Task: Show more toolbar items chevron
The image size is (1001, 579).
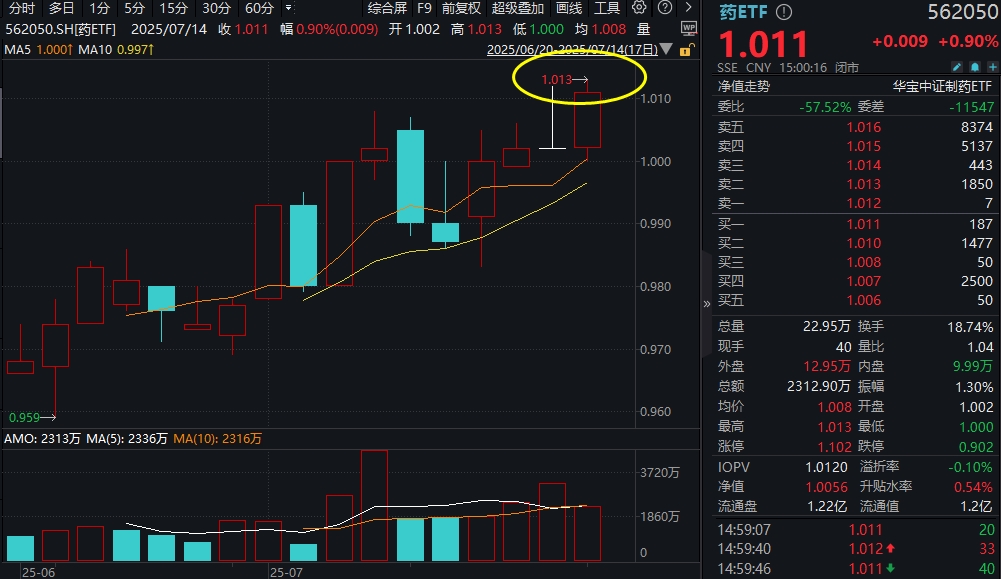Action: click(x=688, y=8)
